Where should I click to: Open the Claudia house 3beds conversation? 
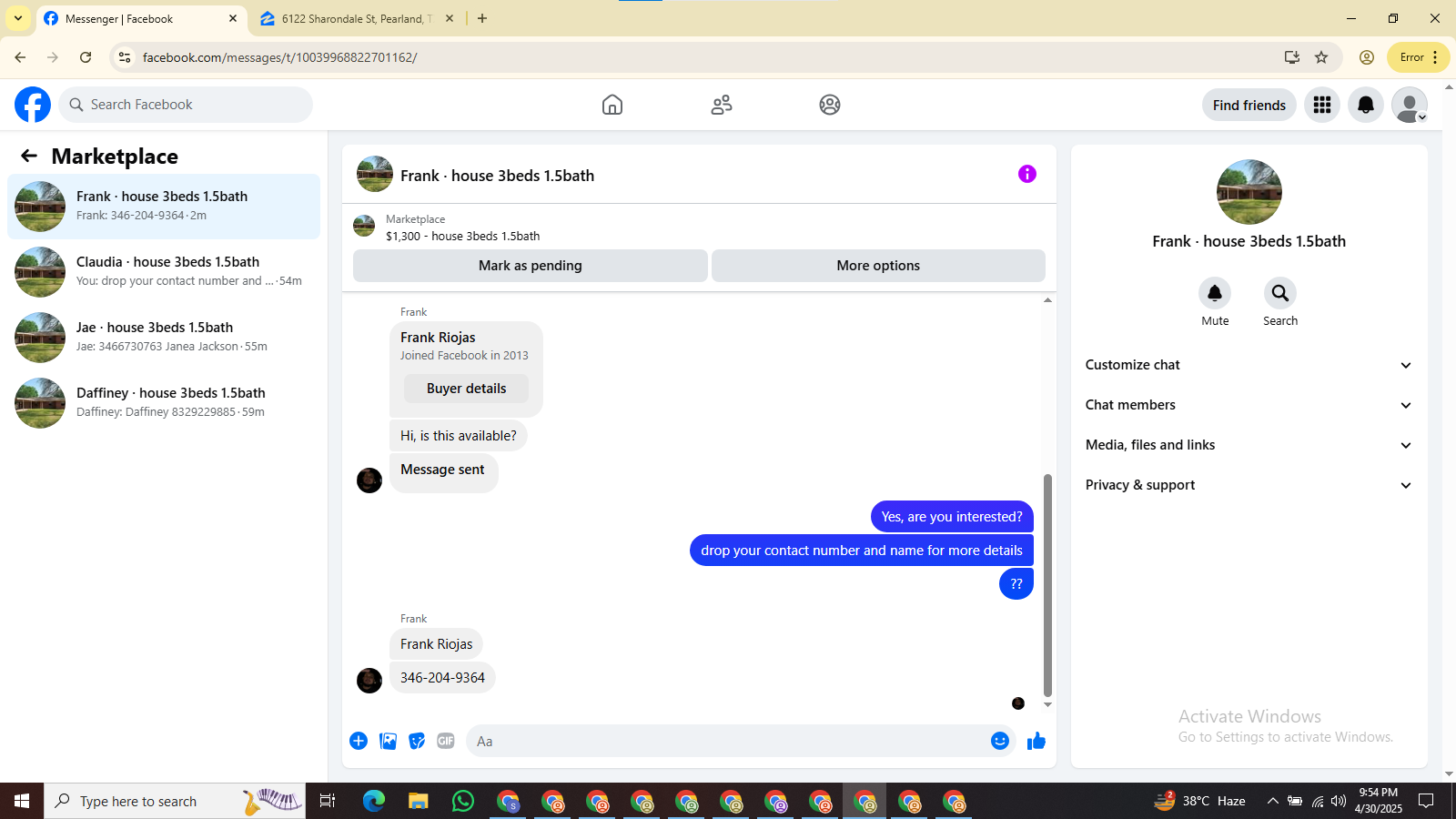click(x=164, y=272)
